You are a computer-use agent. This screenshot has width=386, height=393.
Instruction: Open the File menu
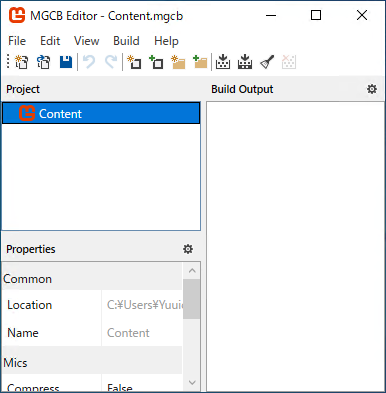(17, 41)
